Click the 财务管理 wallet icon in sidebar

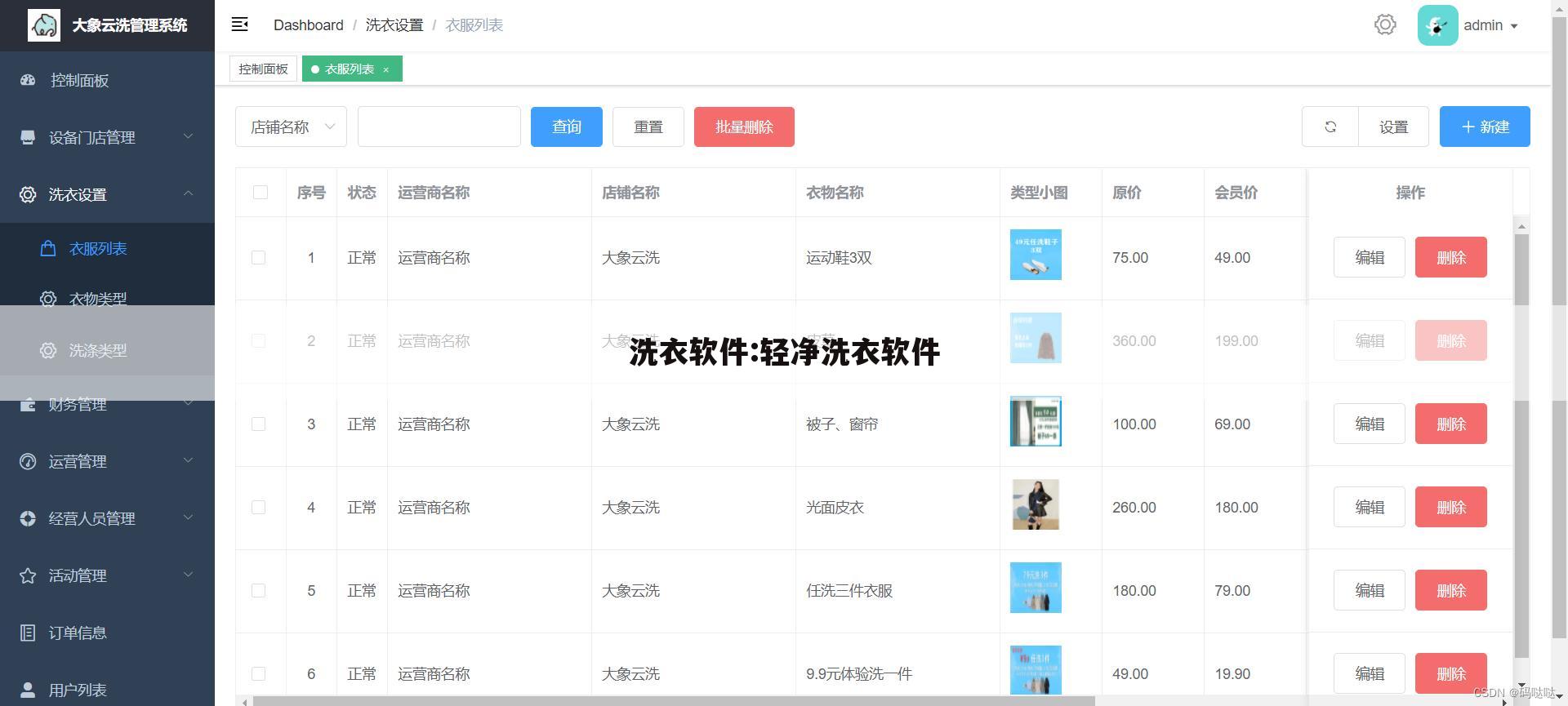[x=28, y=404]
